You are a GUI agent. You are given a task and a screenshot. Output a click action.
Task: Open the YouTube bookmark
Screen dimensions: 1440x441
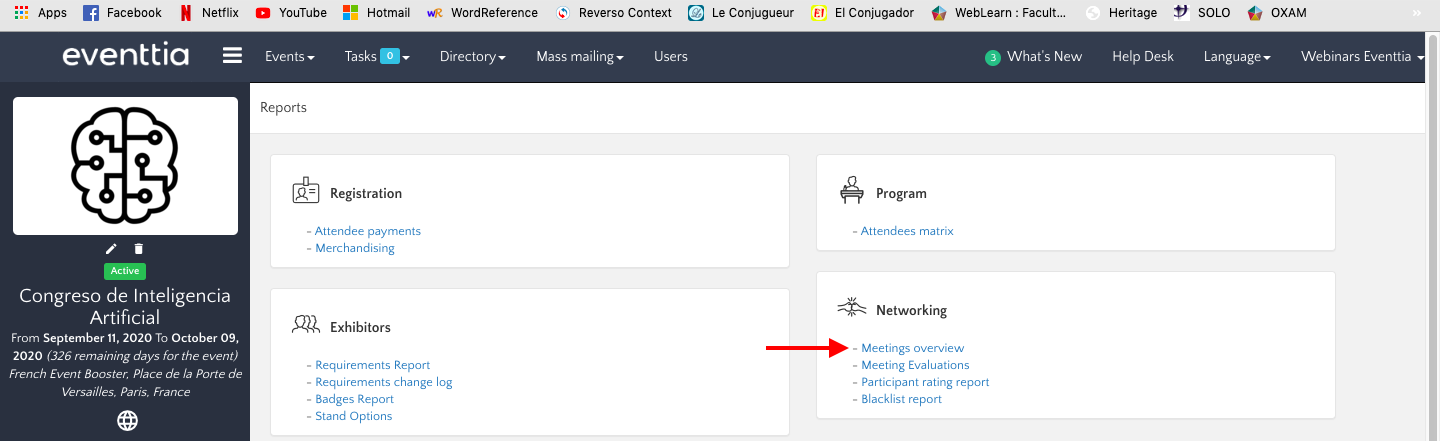(291, 13)
